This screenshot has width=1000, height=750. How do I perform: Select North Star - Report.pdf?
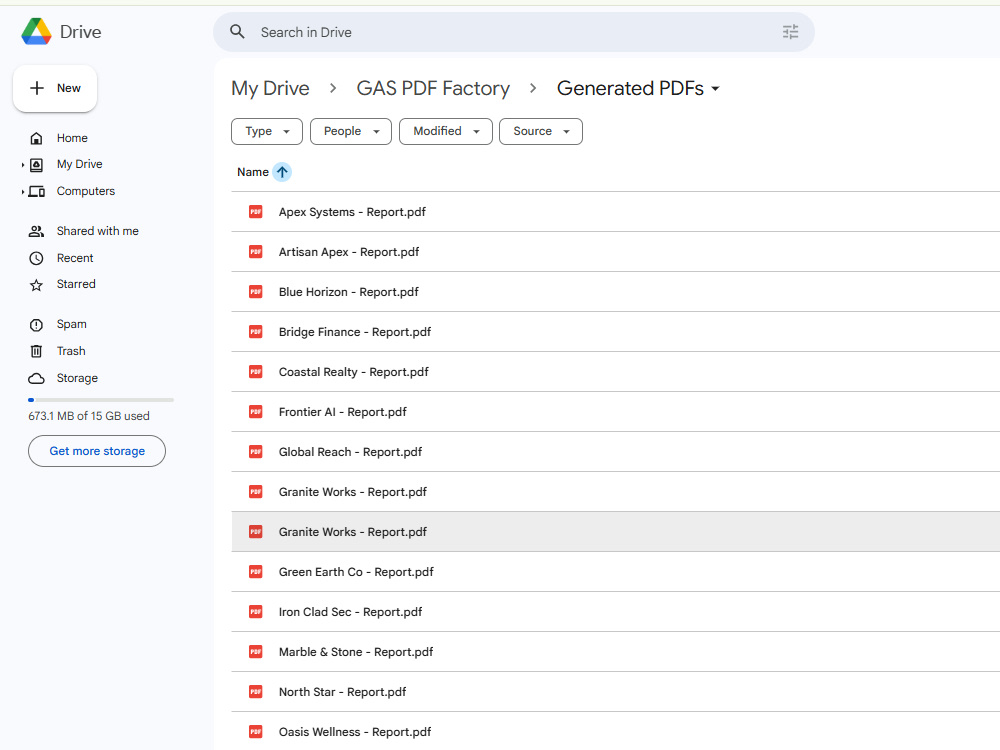click(615, 692)
